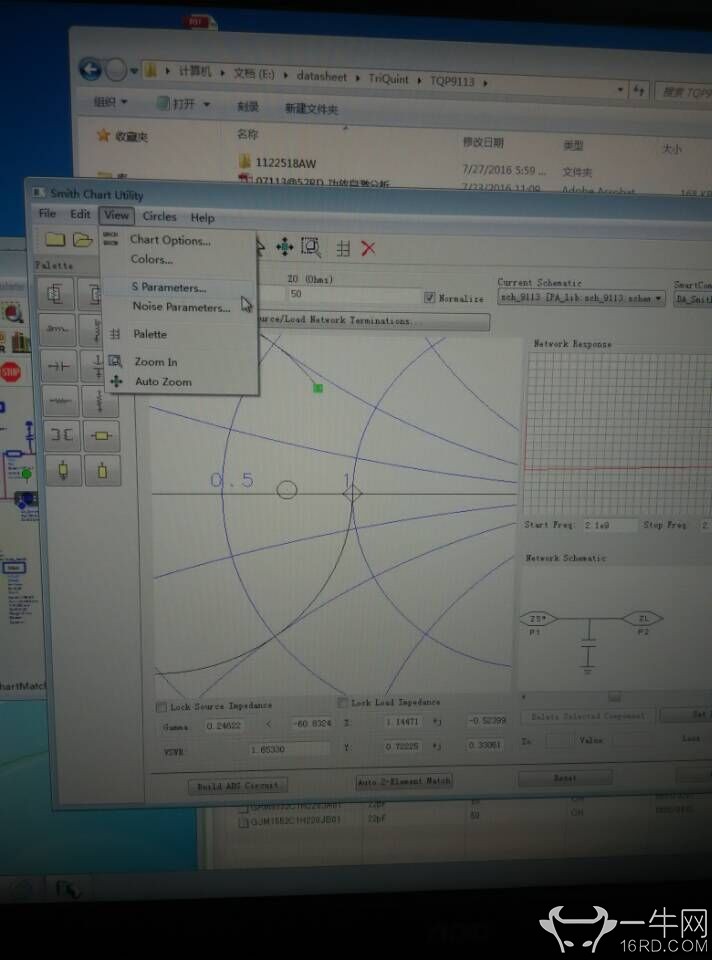
Task: Click the Reset button
Action: tap(564, 778)
